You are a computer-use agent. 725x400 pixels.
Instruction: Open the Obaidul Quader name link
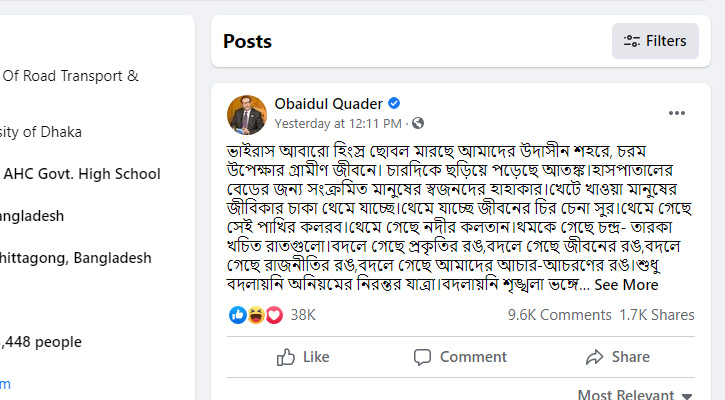click(x=329, y=104)
